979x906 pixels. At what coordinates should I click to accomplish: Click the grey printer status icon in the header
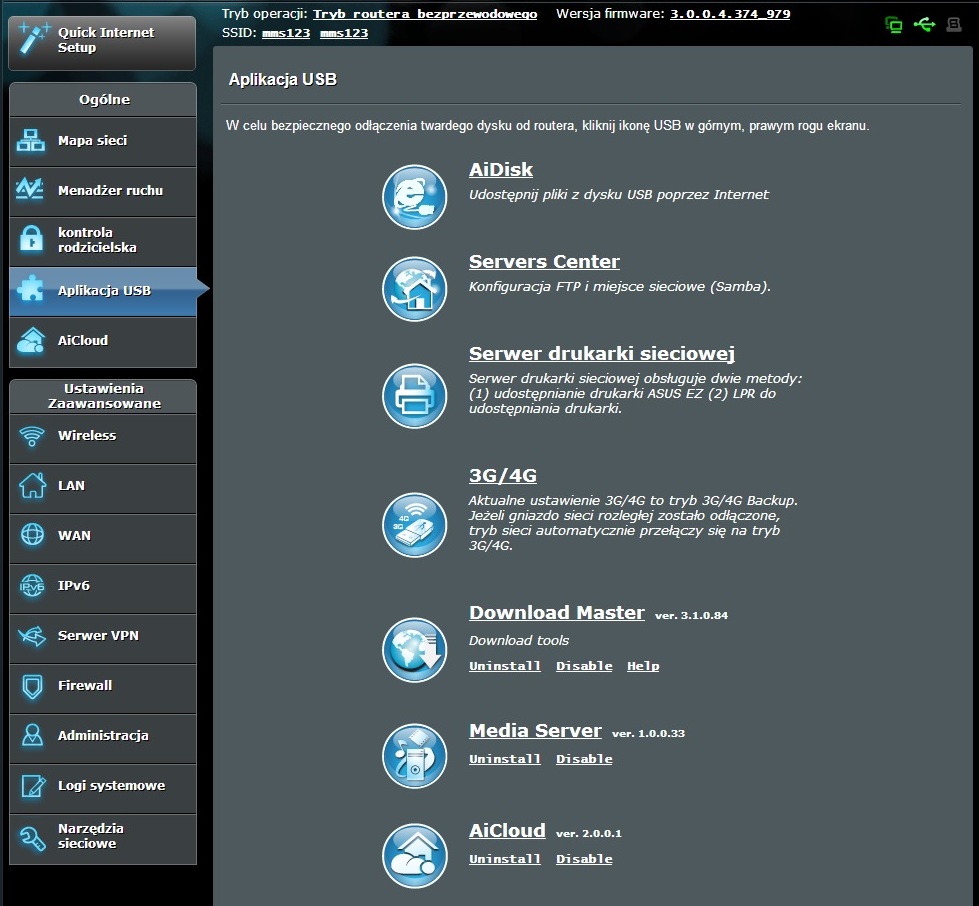point(953,24)
